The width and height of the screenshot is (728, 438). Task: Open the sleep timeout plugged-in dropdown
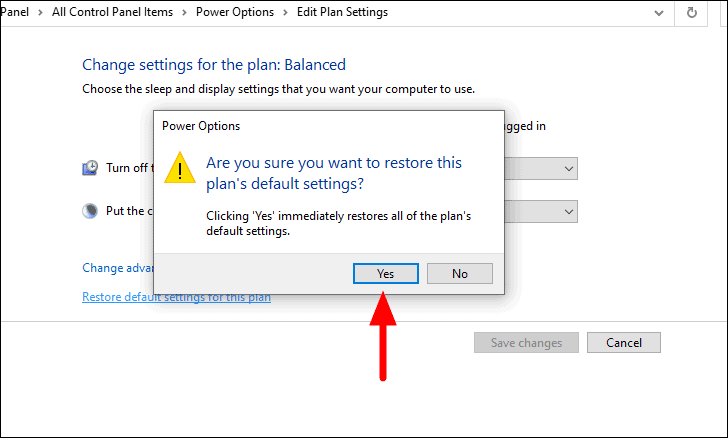pyautogui.click(x=541, y=211)
